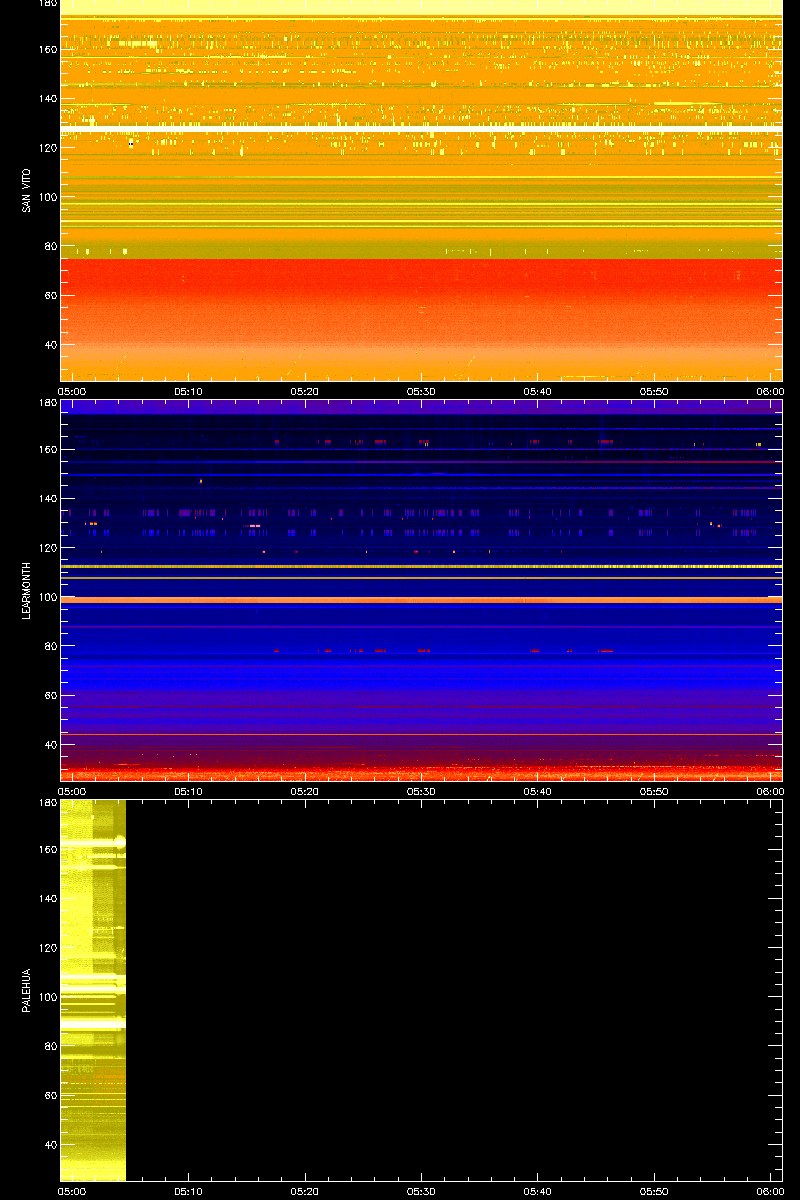
Task: Select the 160 frequency label on Learmonth axis
Action: (x=46, y=450)
